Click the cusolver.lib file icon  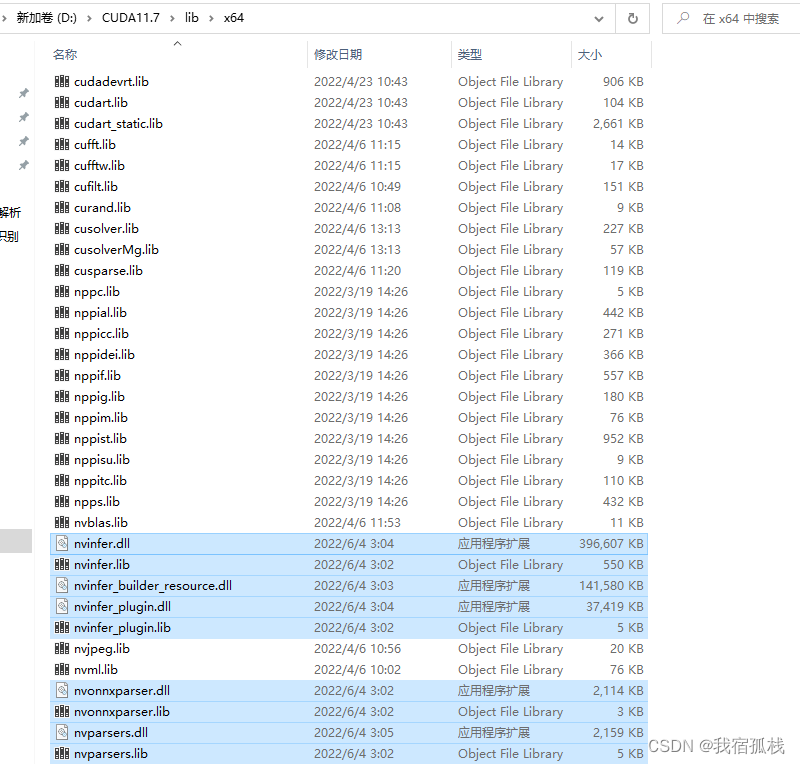[62, 228]
